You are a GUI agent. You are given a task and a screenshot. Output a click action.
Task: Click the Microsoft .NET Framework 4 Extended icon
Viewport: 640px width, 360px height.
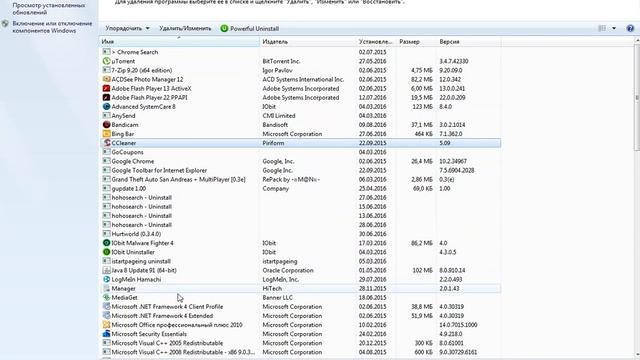click(x=106, y=316)
